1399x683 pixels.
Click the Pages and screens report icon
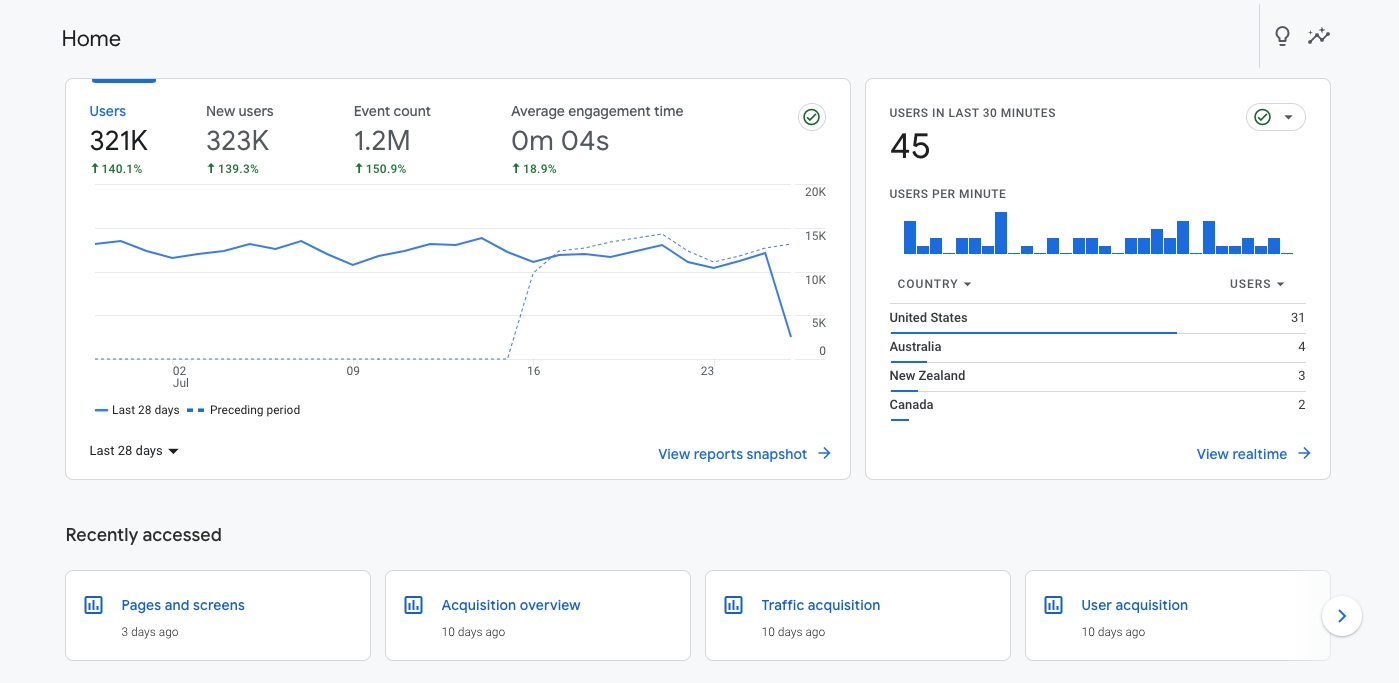tap(93, 605)
